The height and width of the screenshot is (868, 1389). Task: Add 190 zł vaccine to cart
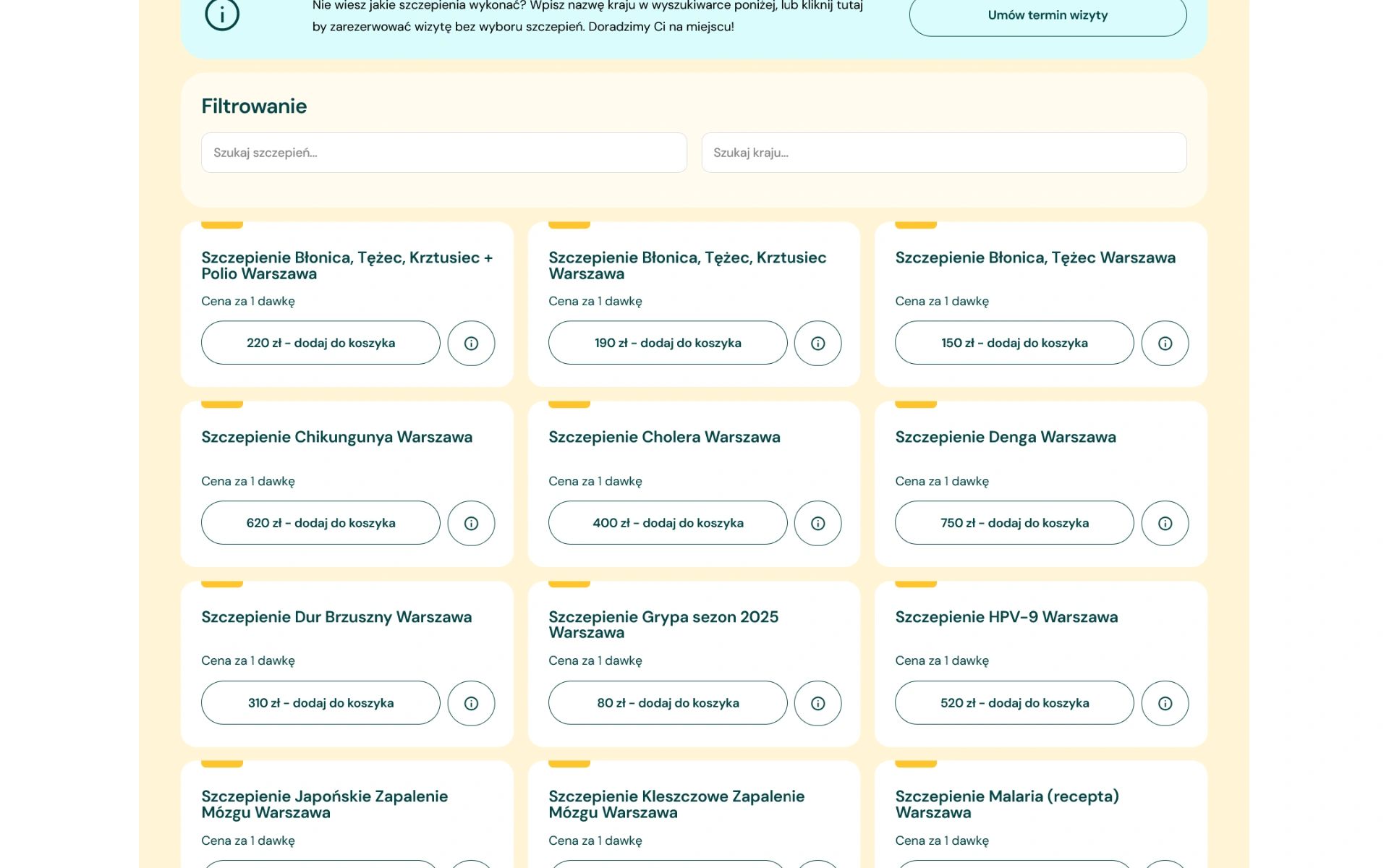[667, 343]
